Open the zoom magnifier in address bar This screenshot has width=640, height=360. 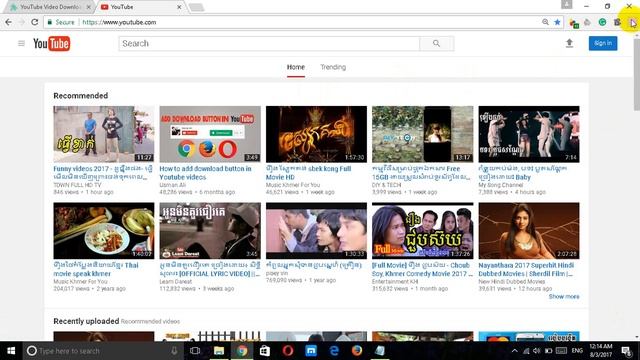[545, 22]
